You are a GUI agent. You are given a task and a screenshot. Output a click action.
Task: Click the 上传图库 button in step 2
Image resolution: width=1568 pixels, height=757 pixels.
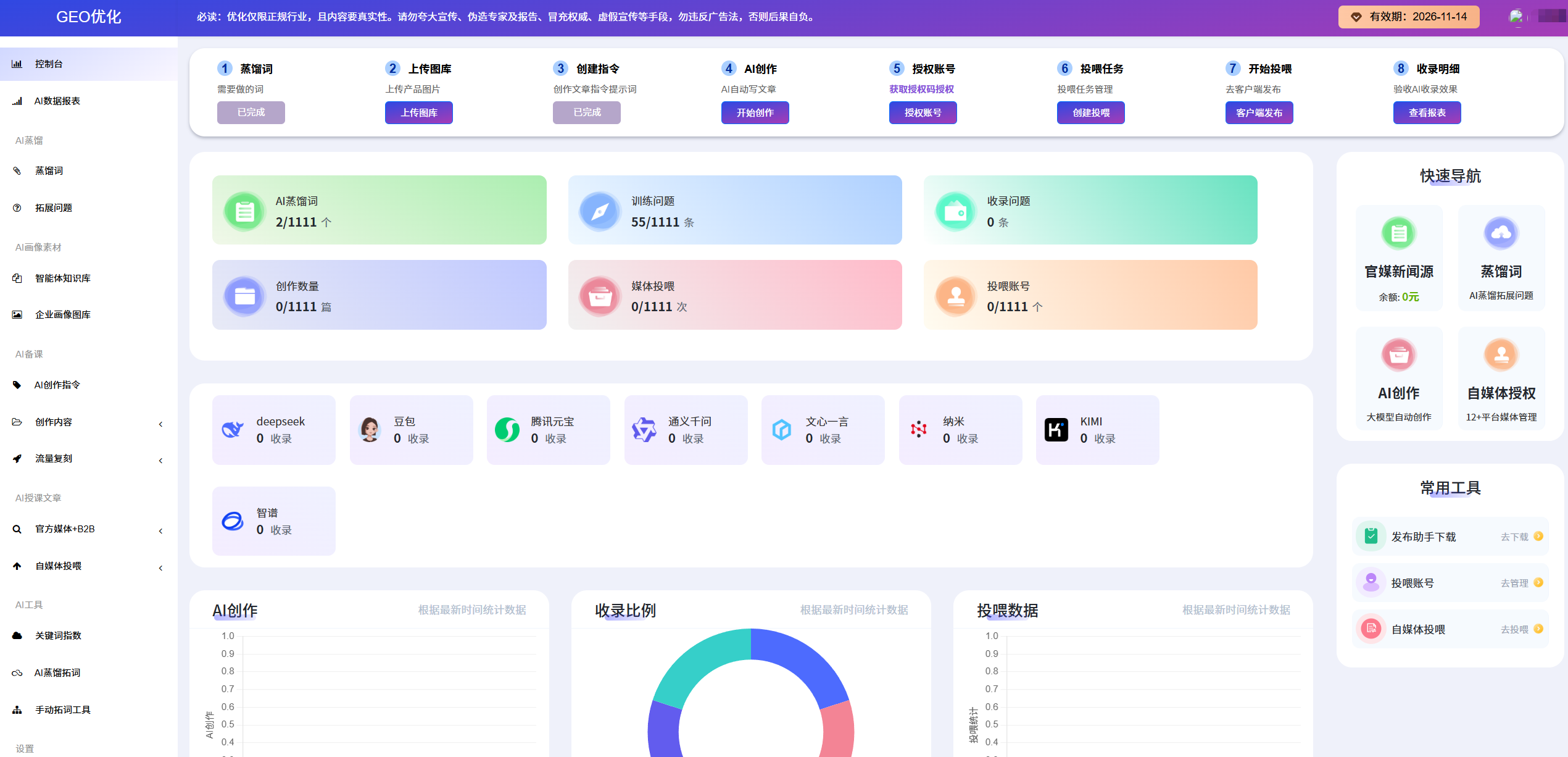418,112
